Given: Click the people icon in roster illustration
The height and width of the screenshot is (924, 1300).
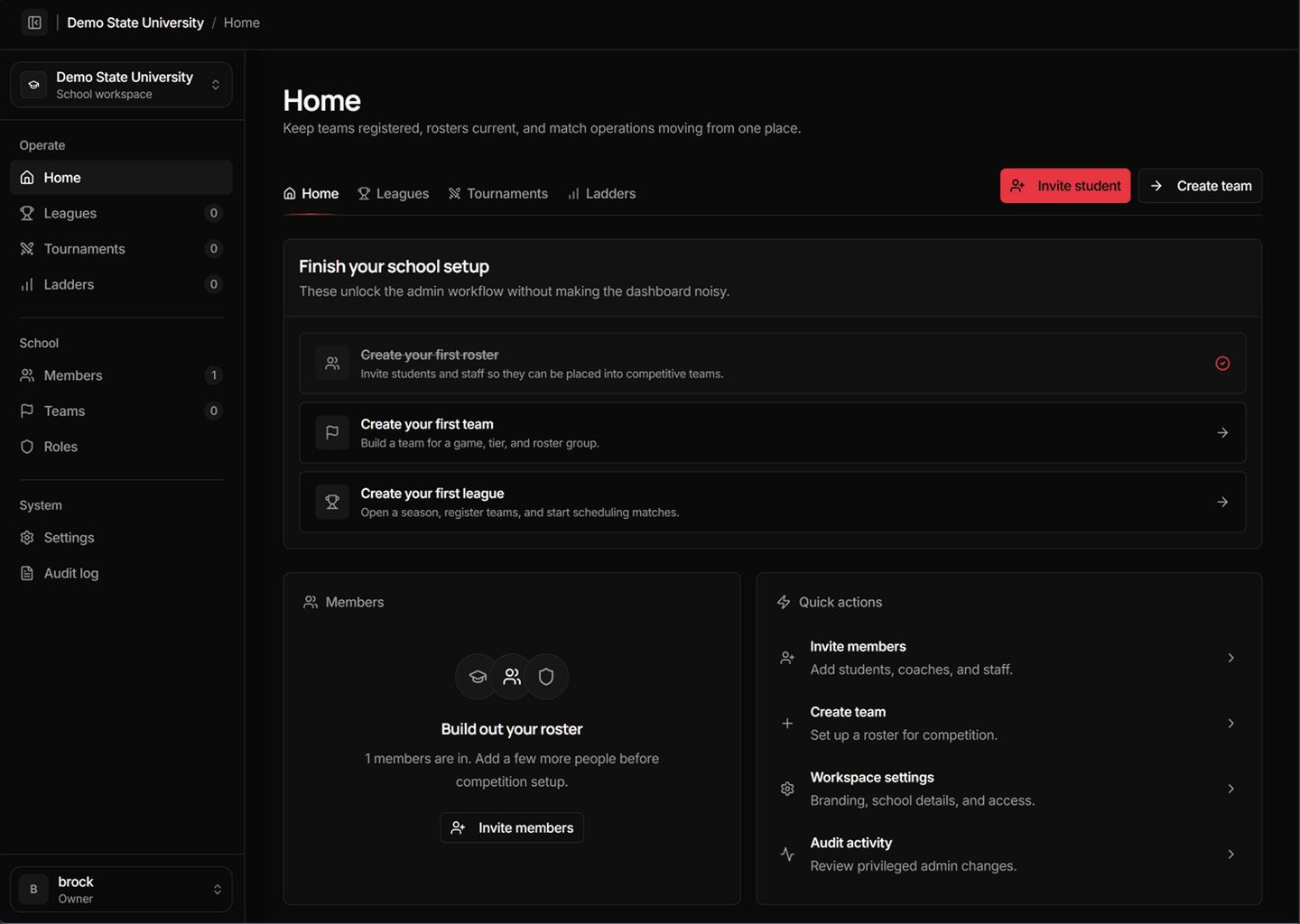Looking at the screenshot, I should [x=512, y=677].
